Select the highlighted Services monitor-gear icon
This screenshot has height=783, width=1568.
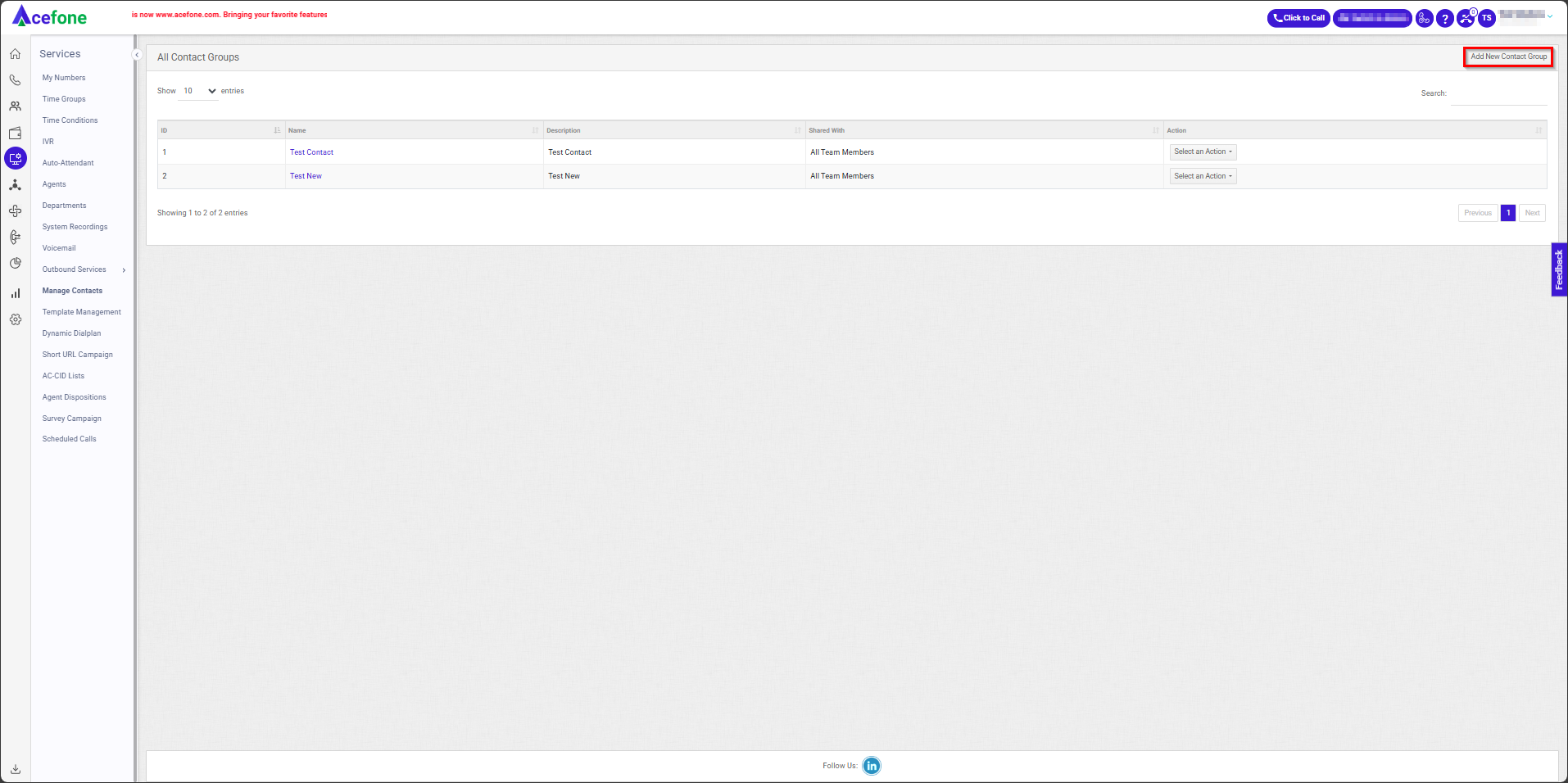(x=16, y=159)
